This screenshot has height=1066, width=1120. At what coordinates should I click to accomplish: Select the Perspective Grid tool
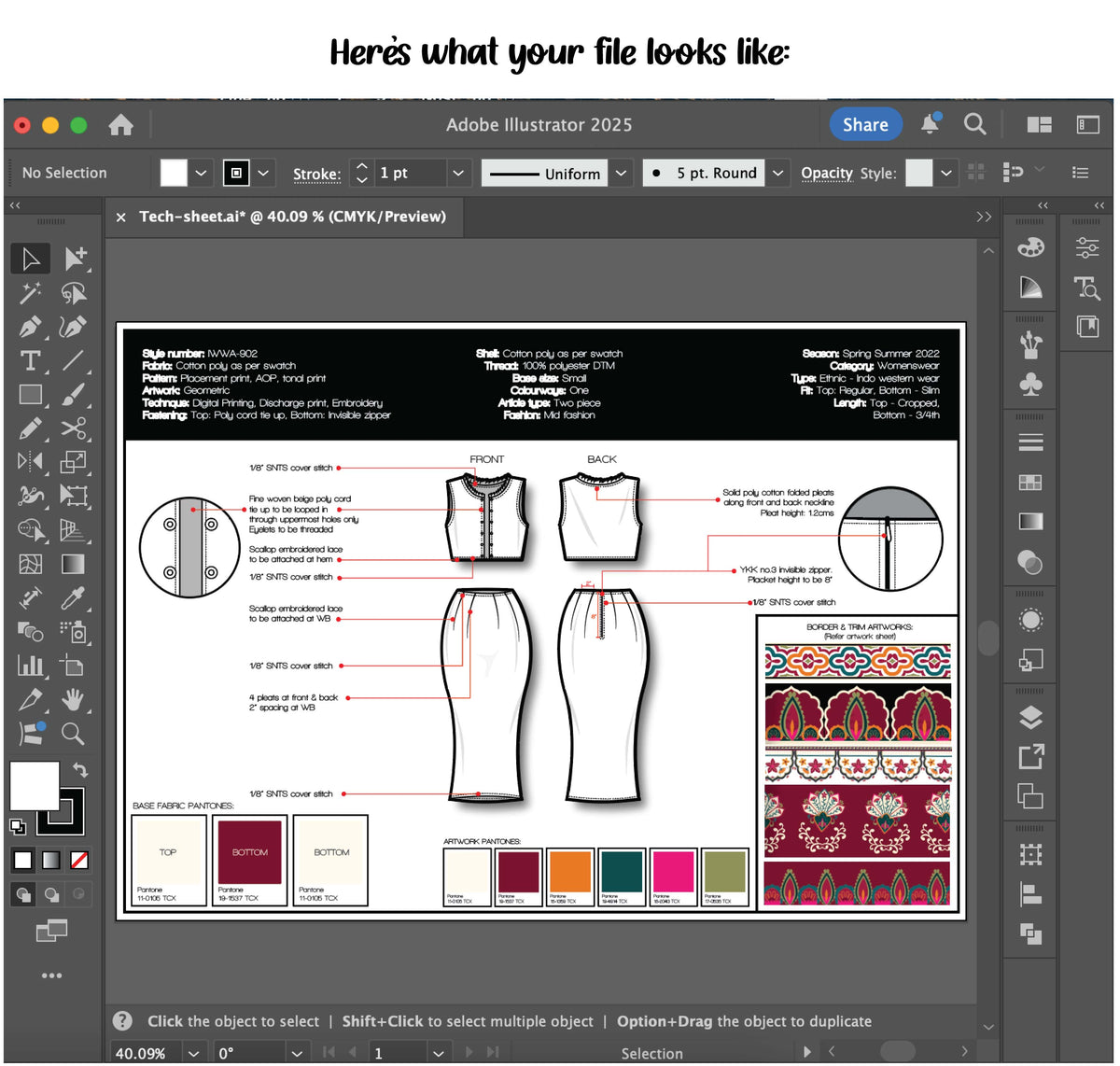coord(74,530)
